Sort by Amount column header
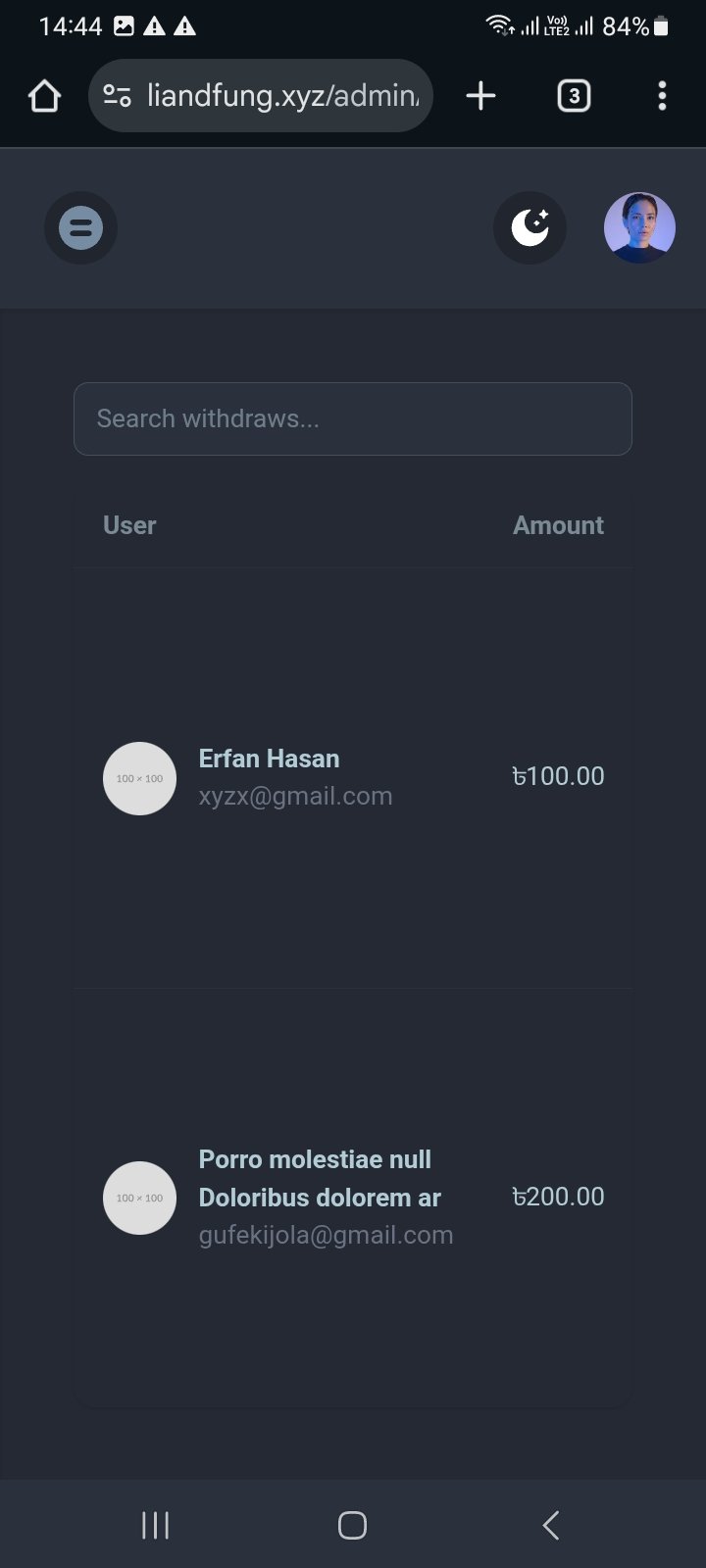The height and width of the screenshot is (1568, 706). click(x=558, y=525)
